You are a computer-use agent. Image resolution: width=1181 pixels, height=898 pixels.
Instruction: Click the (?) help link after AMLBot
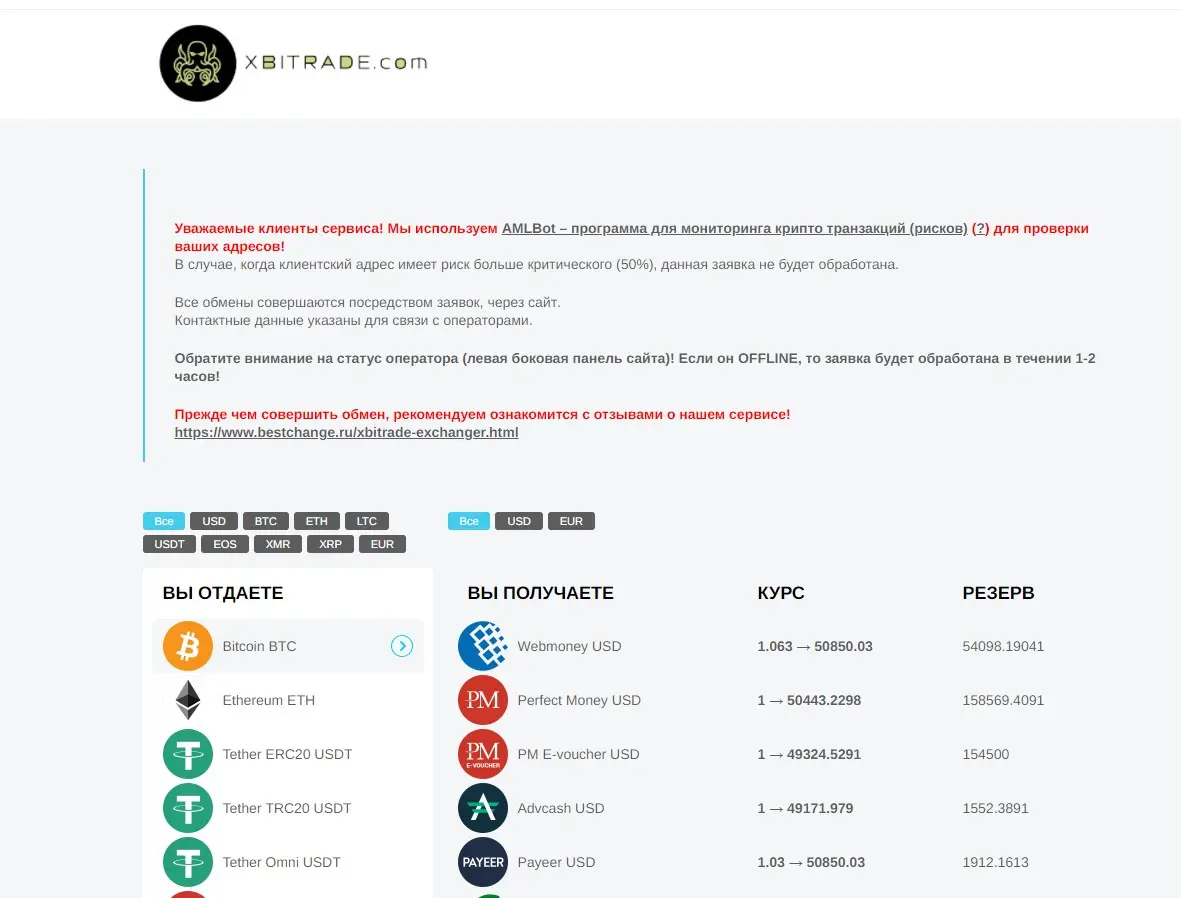pos(979,228)
